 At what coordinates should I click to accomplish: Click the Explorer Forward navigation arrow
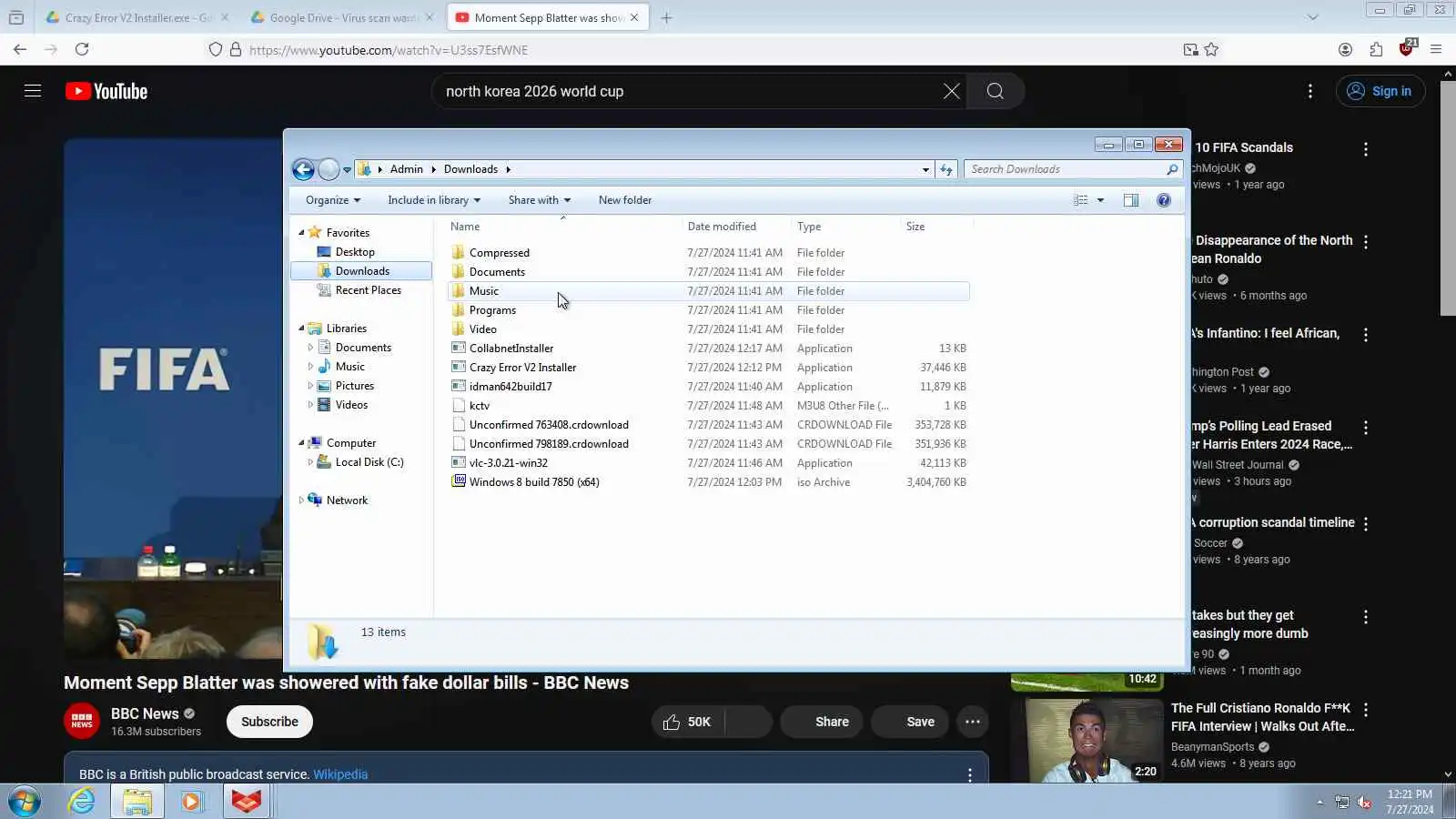(329, 169)
